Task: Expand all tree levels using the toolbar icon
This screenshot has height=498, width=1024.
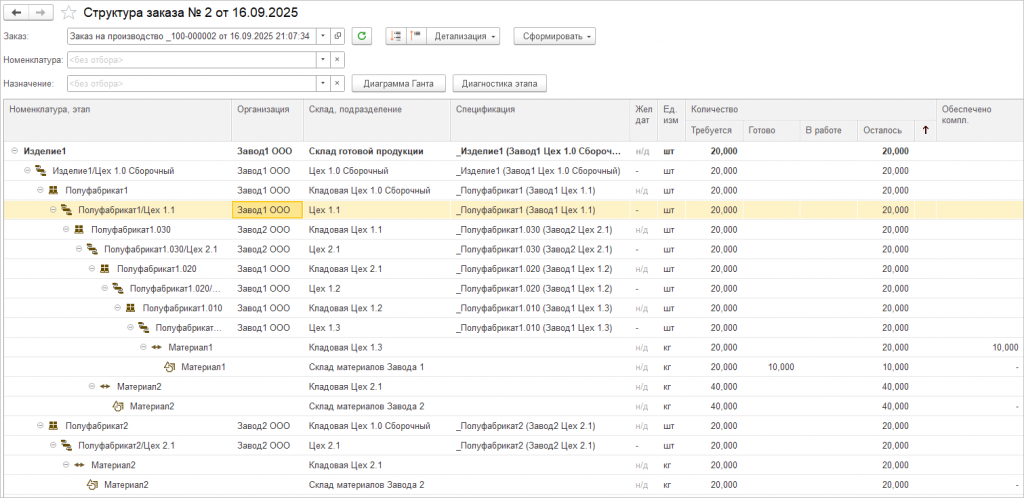Action: point(395,37)
